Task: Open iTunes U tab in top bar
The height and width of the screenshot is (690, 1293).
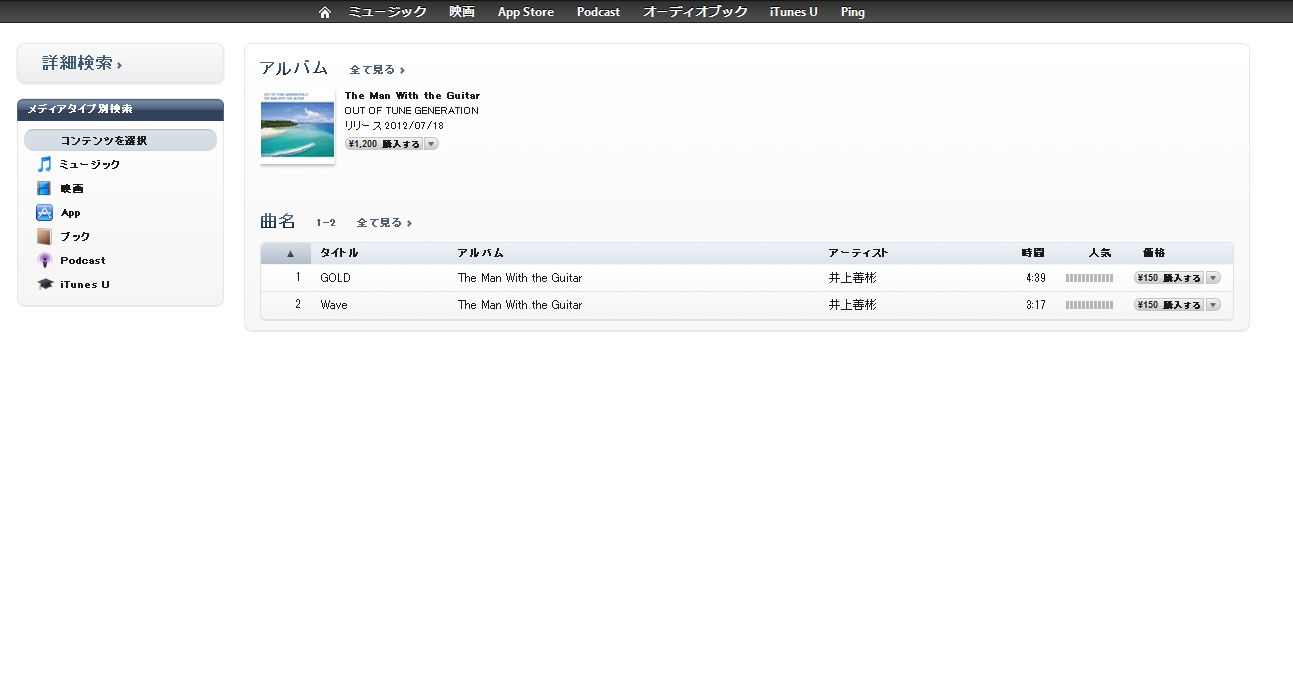Action: coord(794,12)
